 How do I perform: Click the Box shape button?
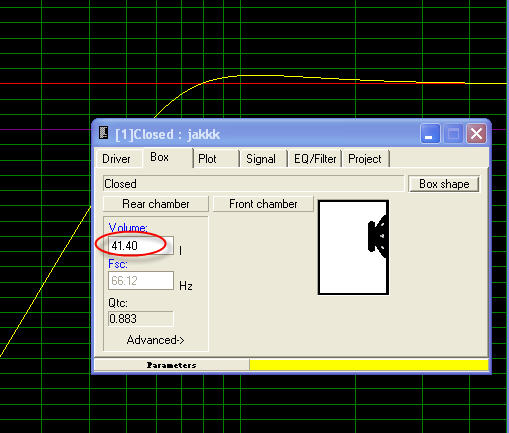point(444,184)
